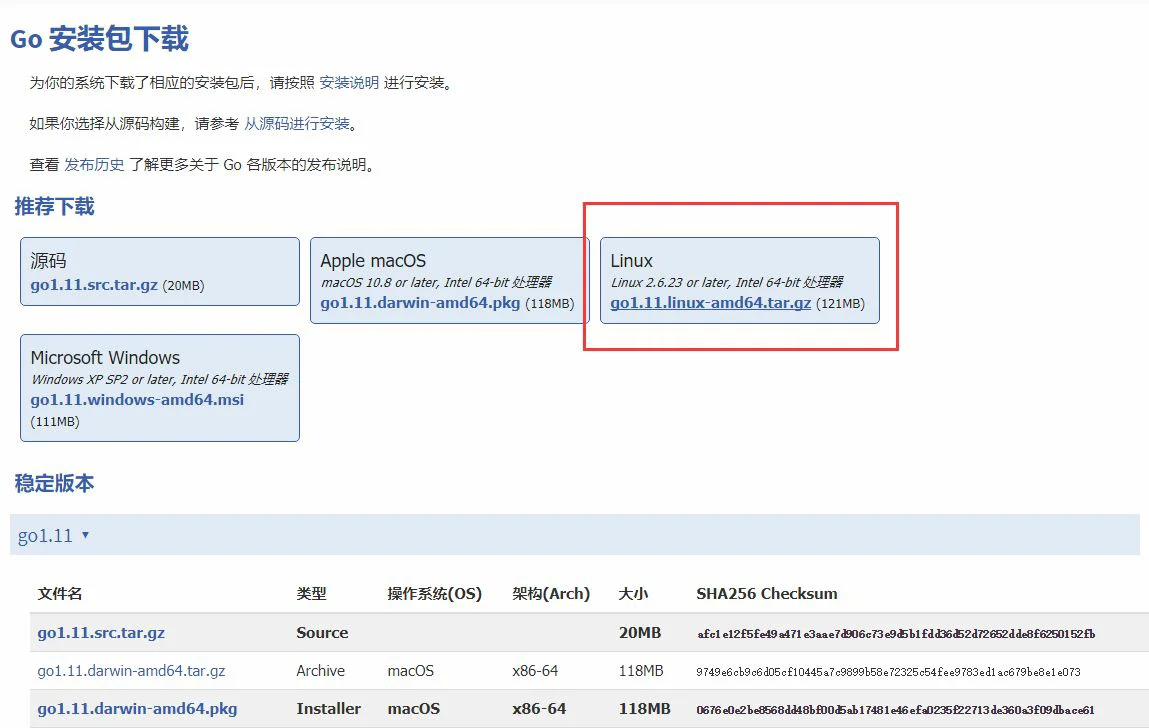This screenshot has width=1149, height=728.
Task: Download go1.11.linux-amd64.tar.gz from the Linux box
Action: (x=710, y=303)
